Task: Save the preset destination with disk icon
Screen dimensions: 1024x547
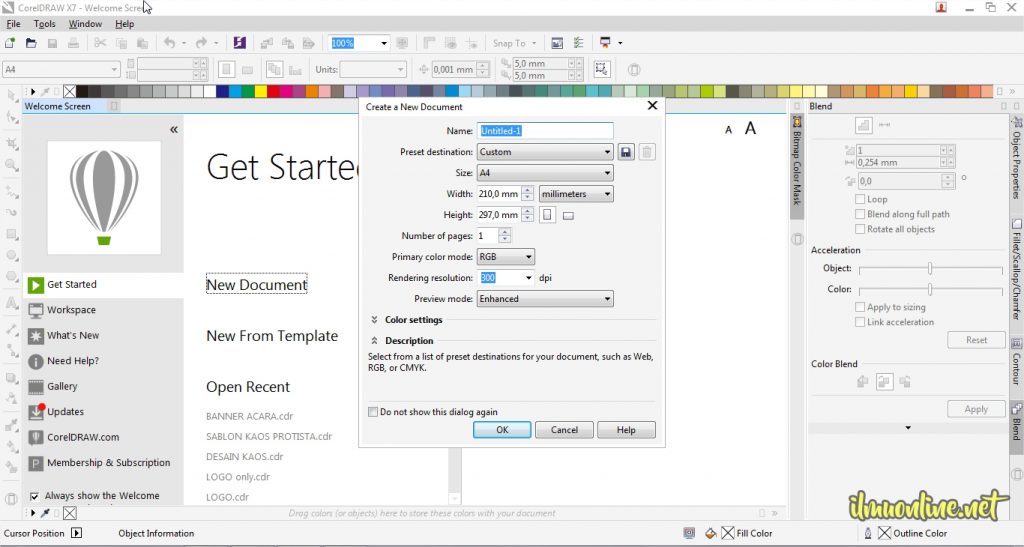Action: (x=626, y=152)
